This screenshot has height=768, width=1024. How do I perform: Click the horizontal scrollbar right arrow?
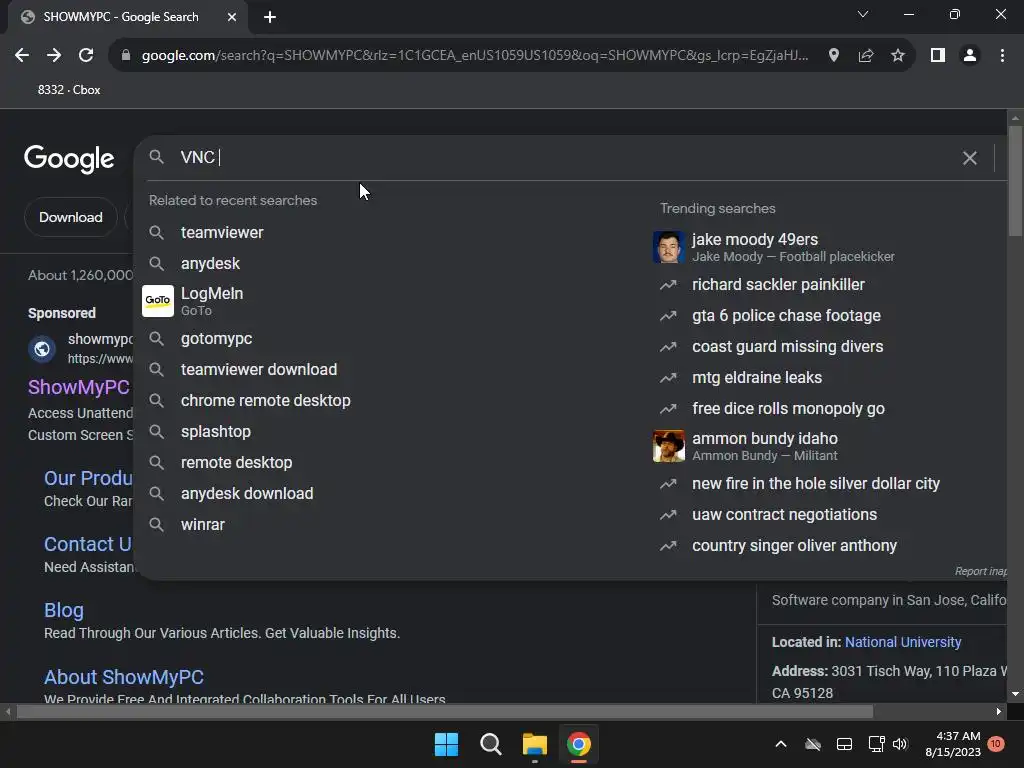(999, 711)
